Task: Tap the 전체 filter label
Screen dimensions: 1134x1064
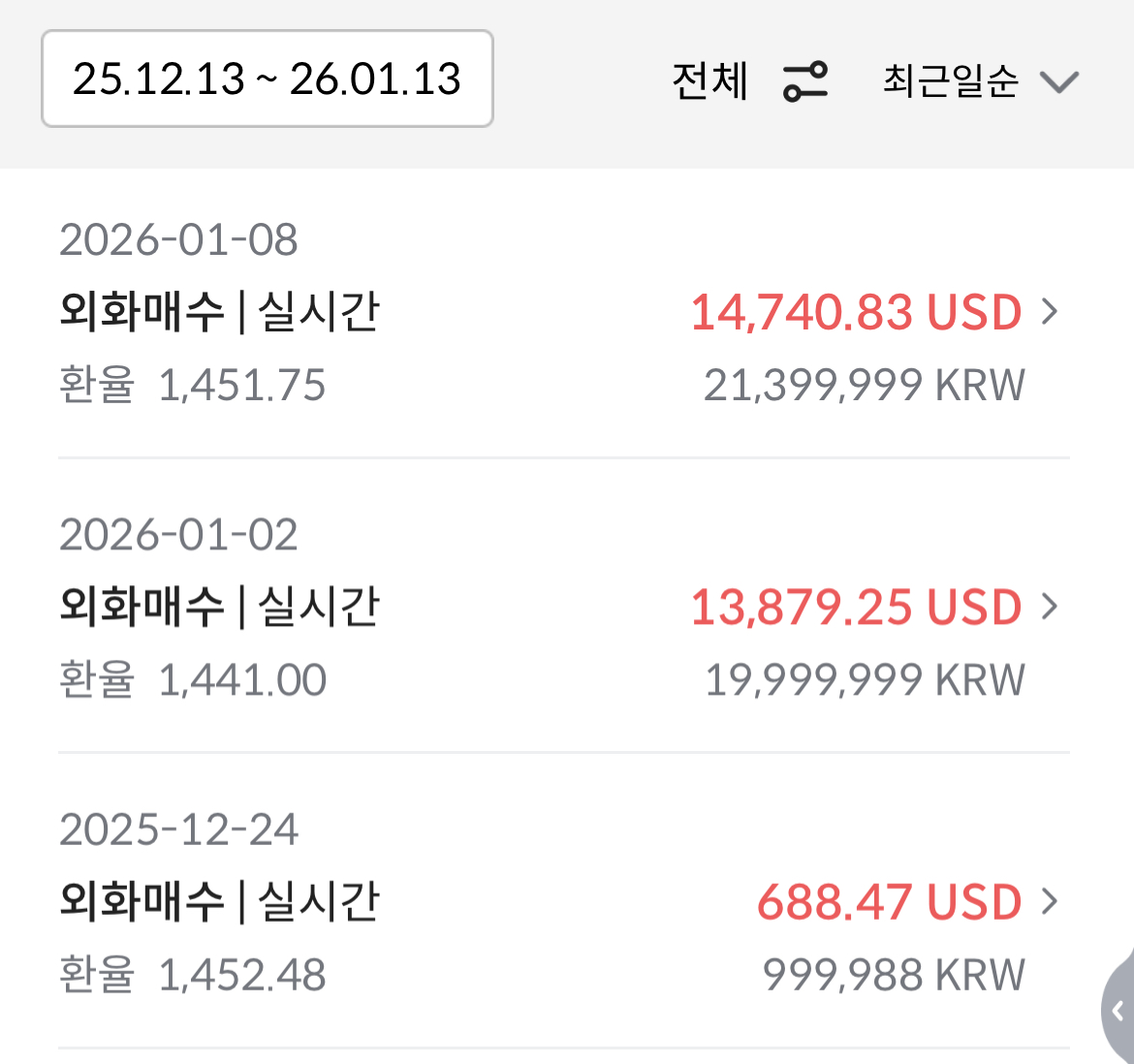Action: (710, 81)
